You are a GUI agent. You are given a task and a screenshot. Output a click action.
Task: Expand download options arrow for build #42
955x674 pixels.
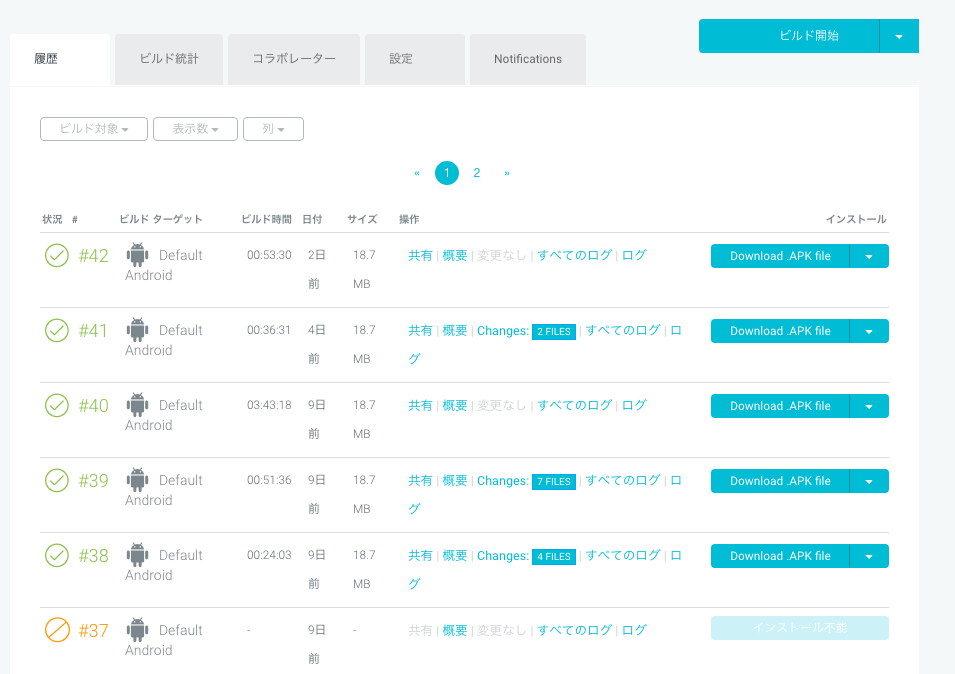pos(869,256)
